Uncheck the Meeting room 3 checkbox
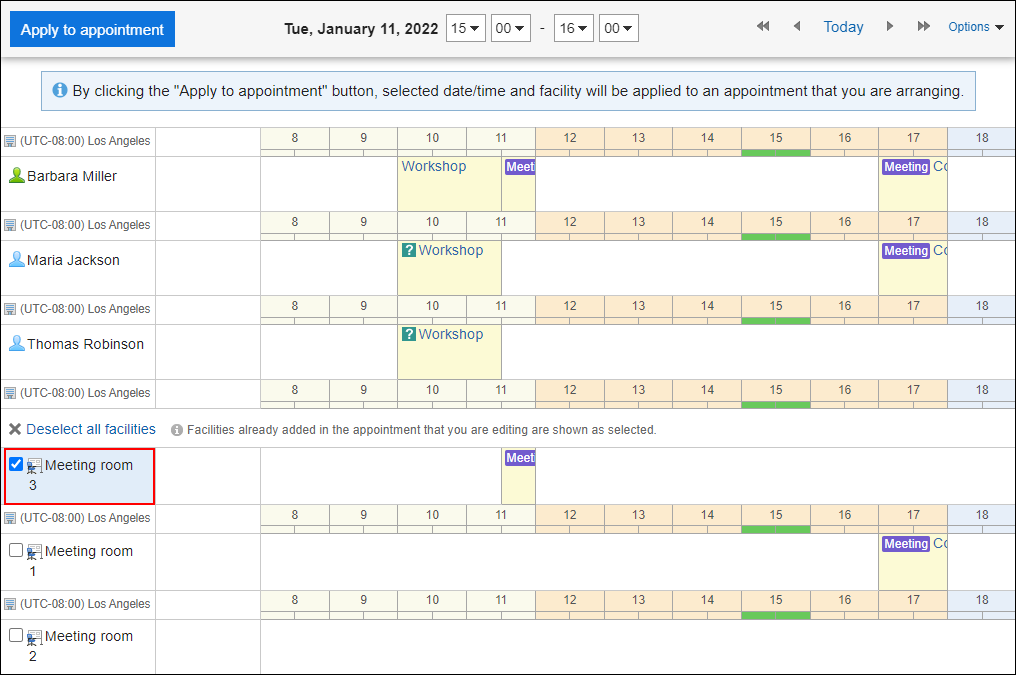 (16, 464)
